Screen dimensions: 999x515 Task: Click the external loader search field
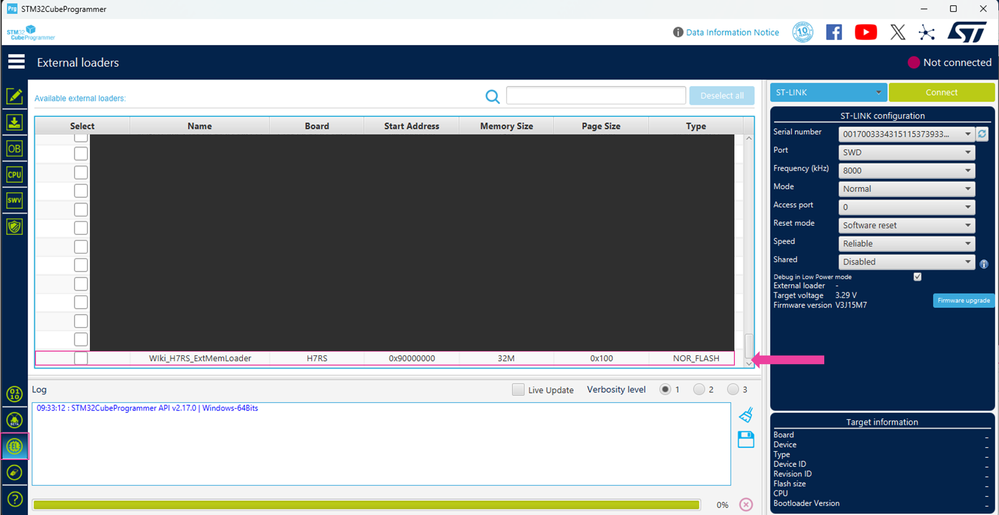point(596,96)
